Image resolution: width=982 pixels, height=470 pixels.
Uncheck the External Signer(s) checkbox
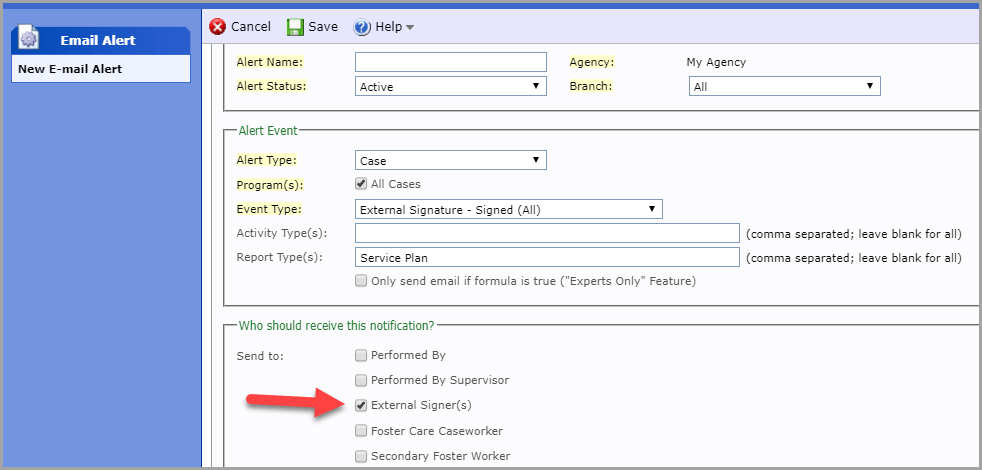pyautogui.click(x=361, y=405)
